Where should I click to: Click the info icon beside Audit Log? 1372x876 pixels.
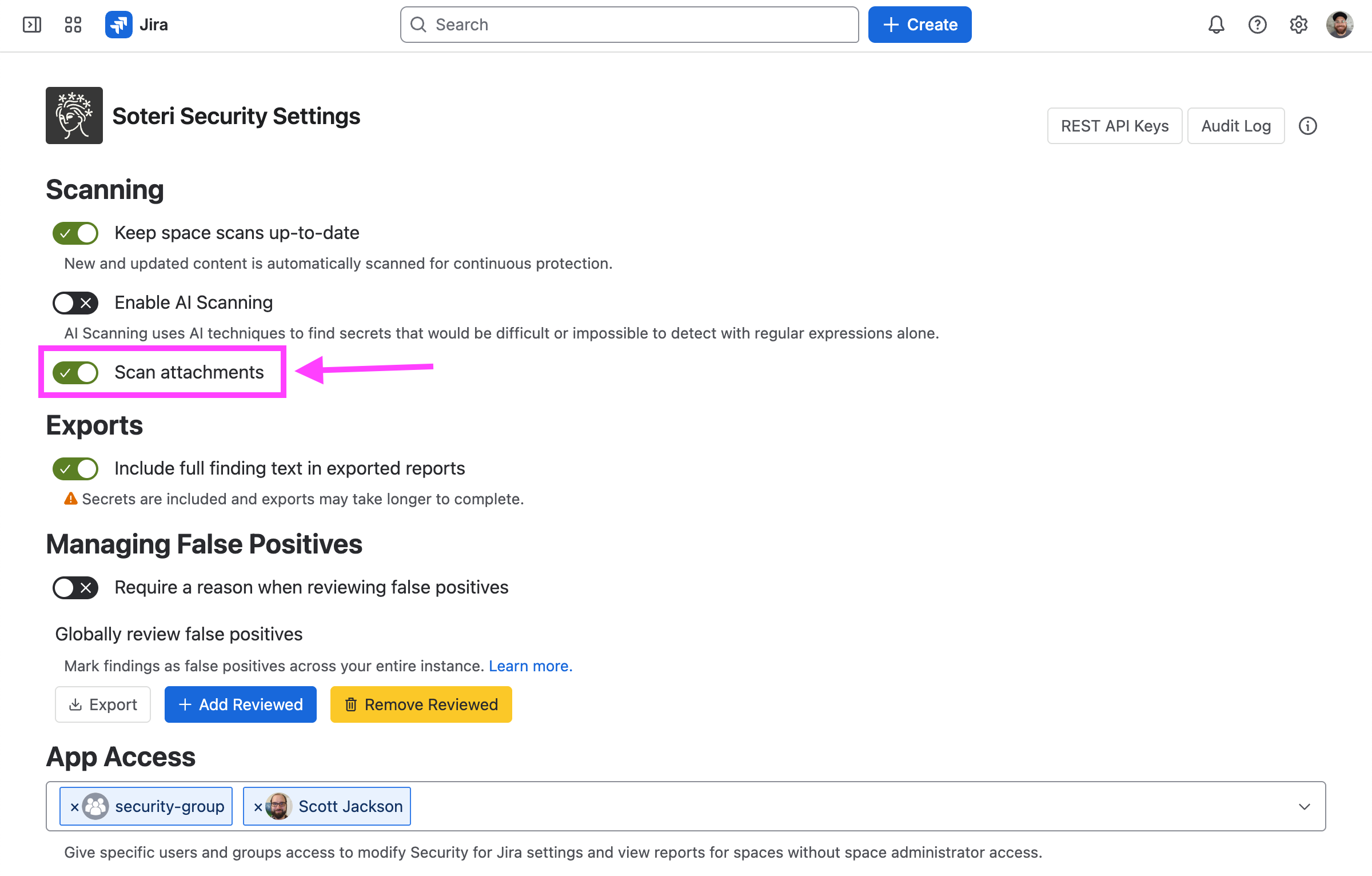(x=1307, y=126)
